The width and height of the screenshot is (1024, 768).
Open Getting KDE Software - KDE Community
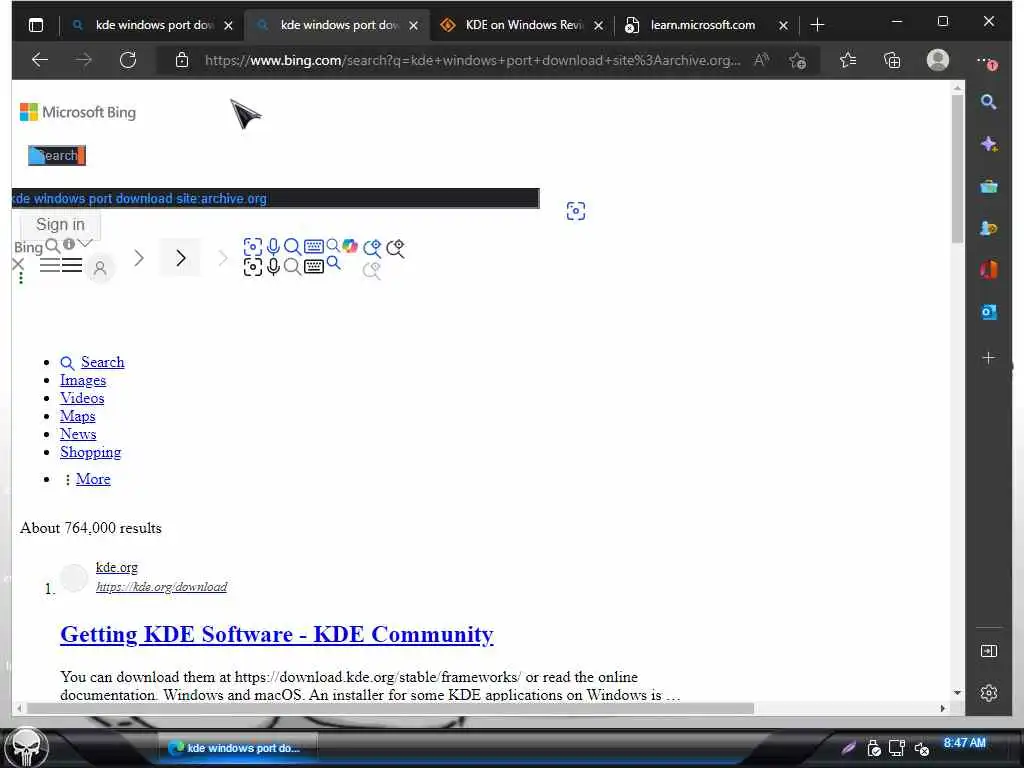[277, 634]
